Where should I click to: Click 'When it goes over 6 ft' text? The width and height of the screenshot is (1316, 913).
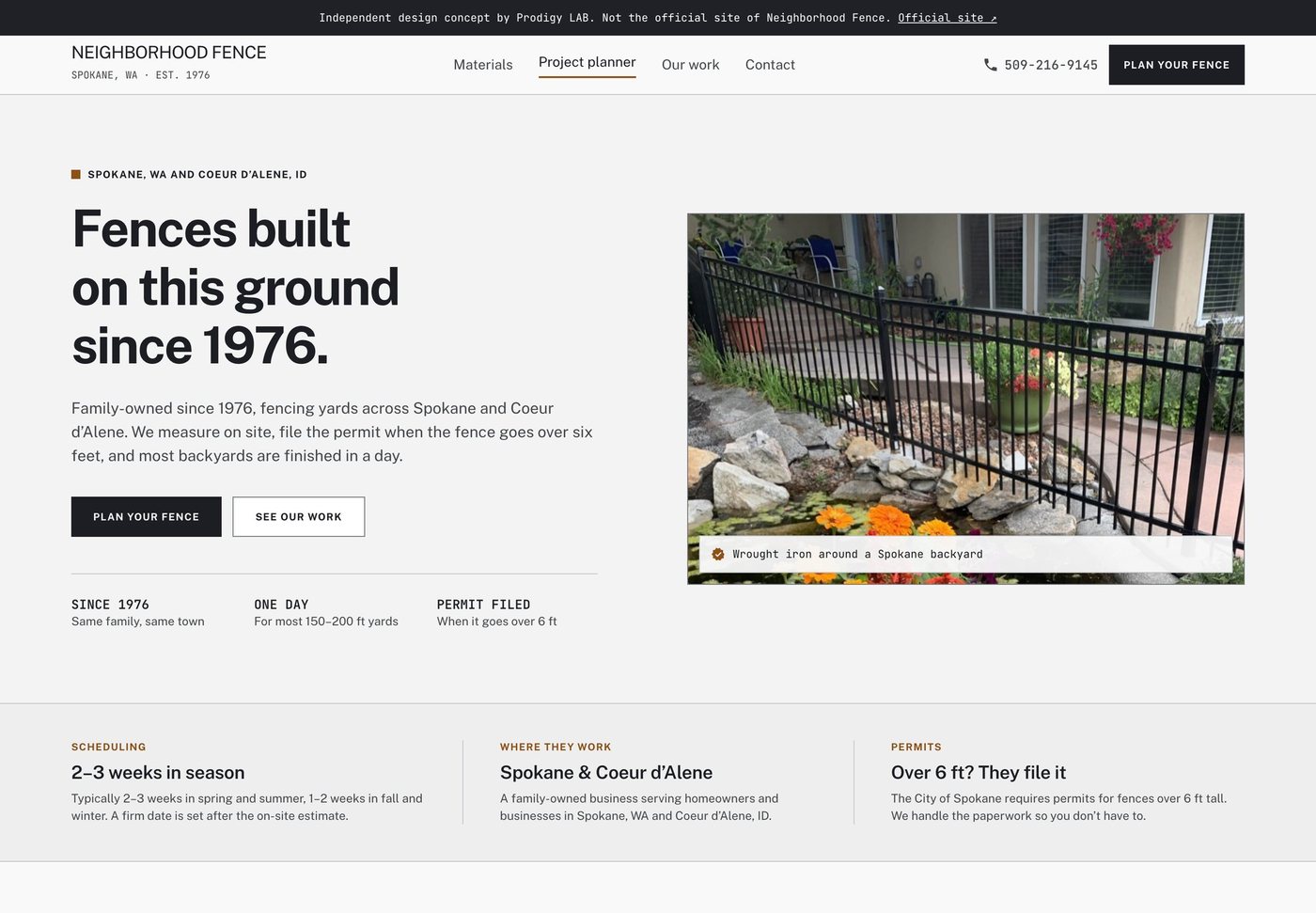click(x=497, y=622)
